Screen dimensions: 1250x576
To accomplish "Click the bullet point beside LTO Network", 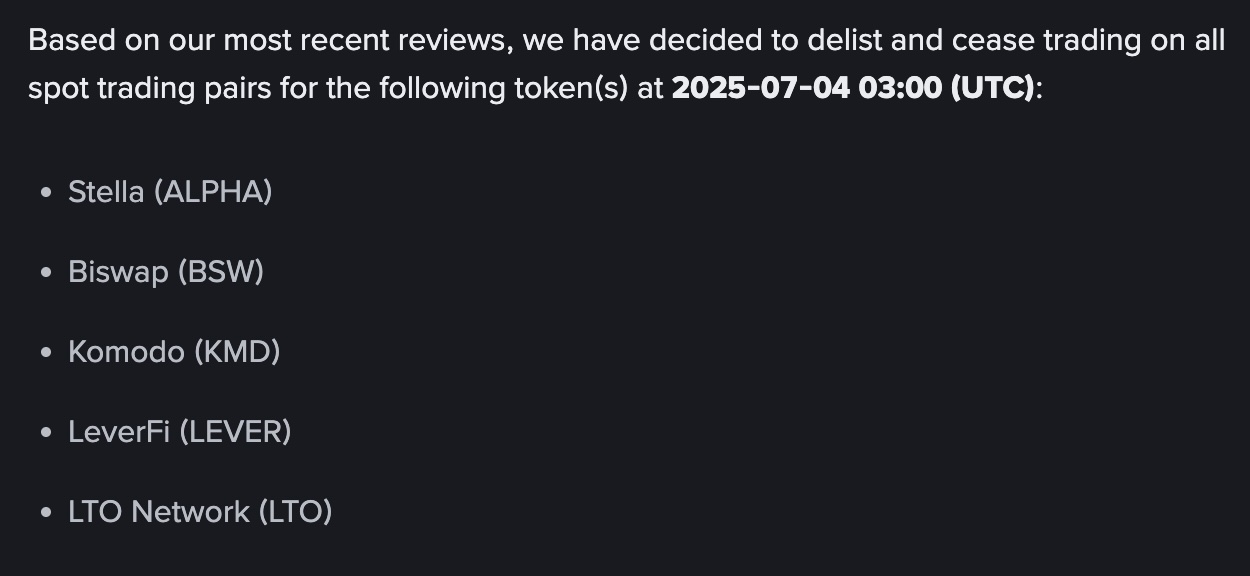I will [45, 512].
